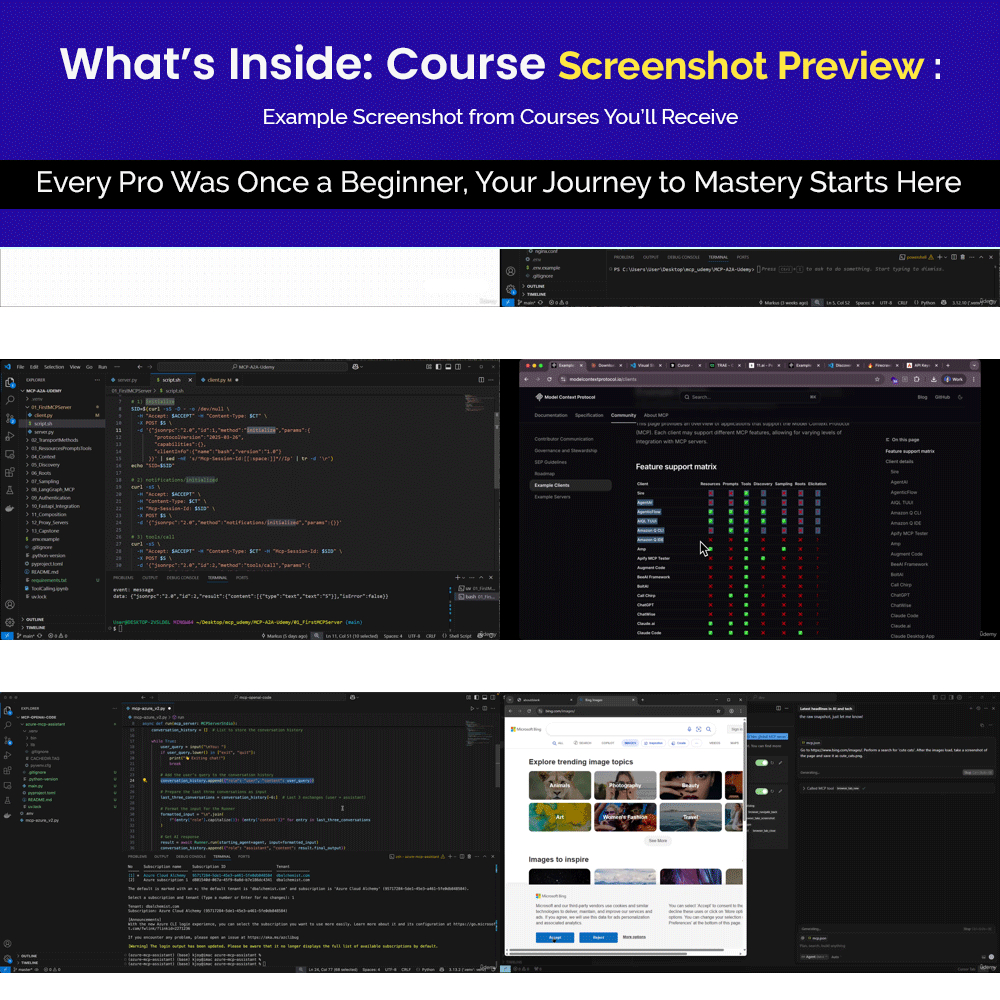
Task: Open Extensions icon in MCP-A2A-Udemy activity bar
Action: [x=10, y=473]
